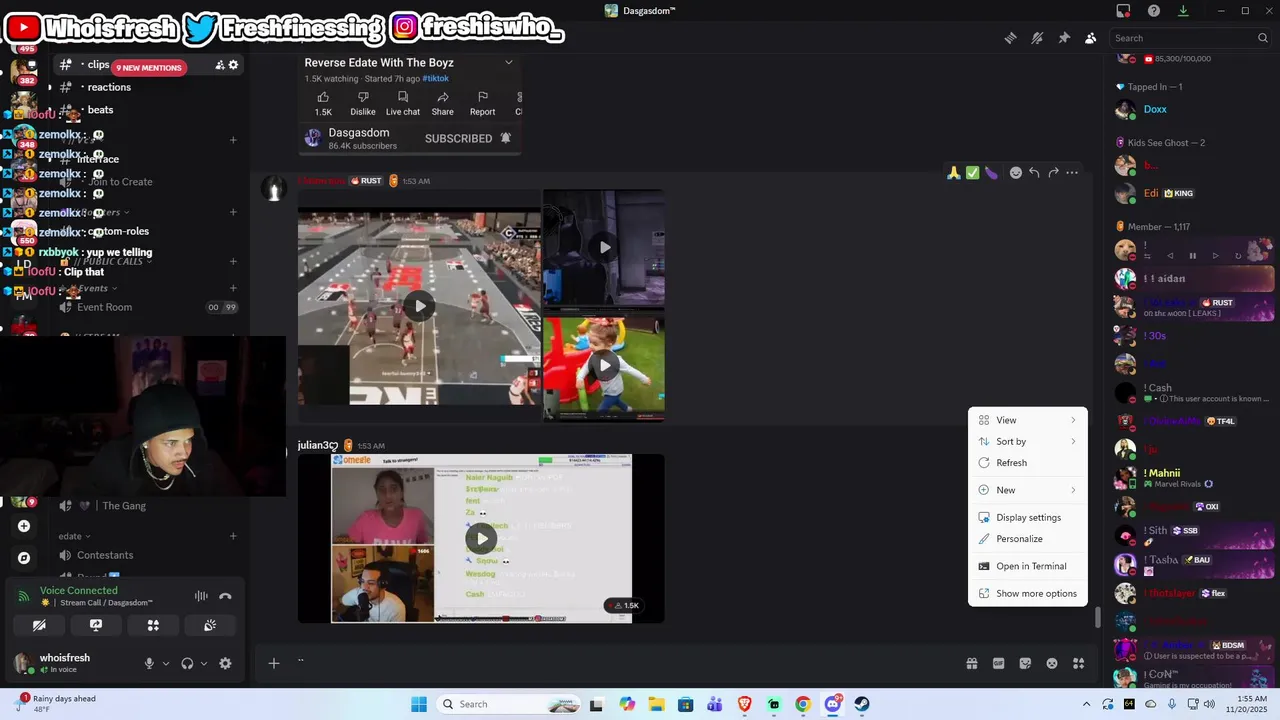Click Report on the YouTube embed
This screenshot has width=1280, height=720.
(x=482, y=103)
